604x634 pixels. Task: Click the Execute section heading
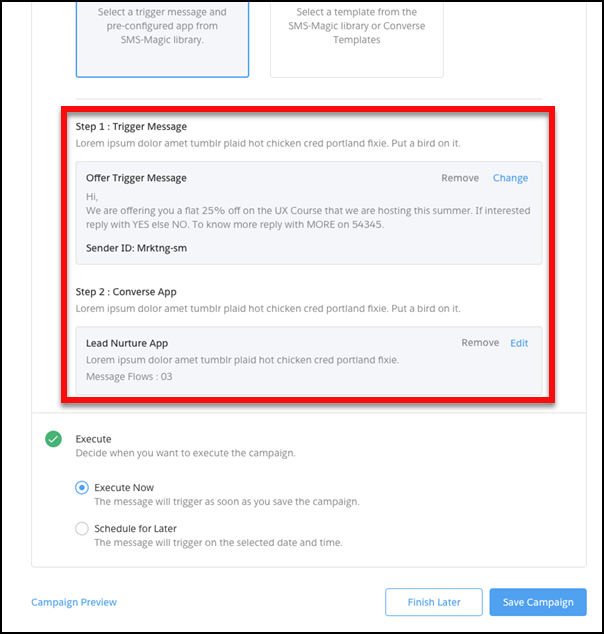tap(93, 439)
